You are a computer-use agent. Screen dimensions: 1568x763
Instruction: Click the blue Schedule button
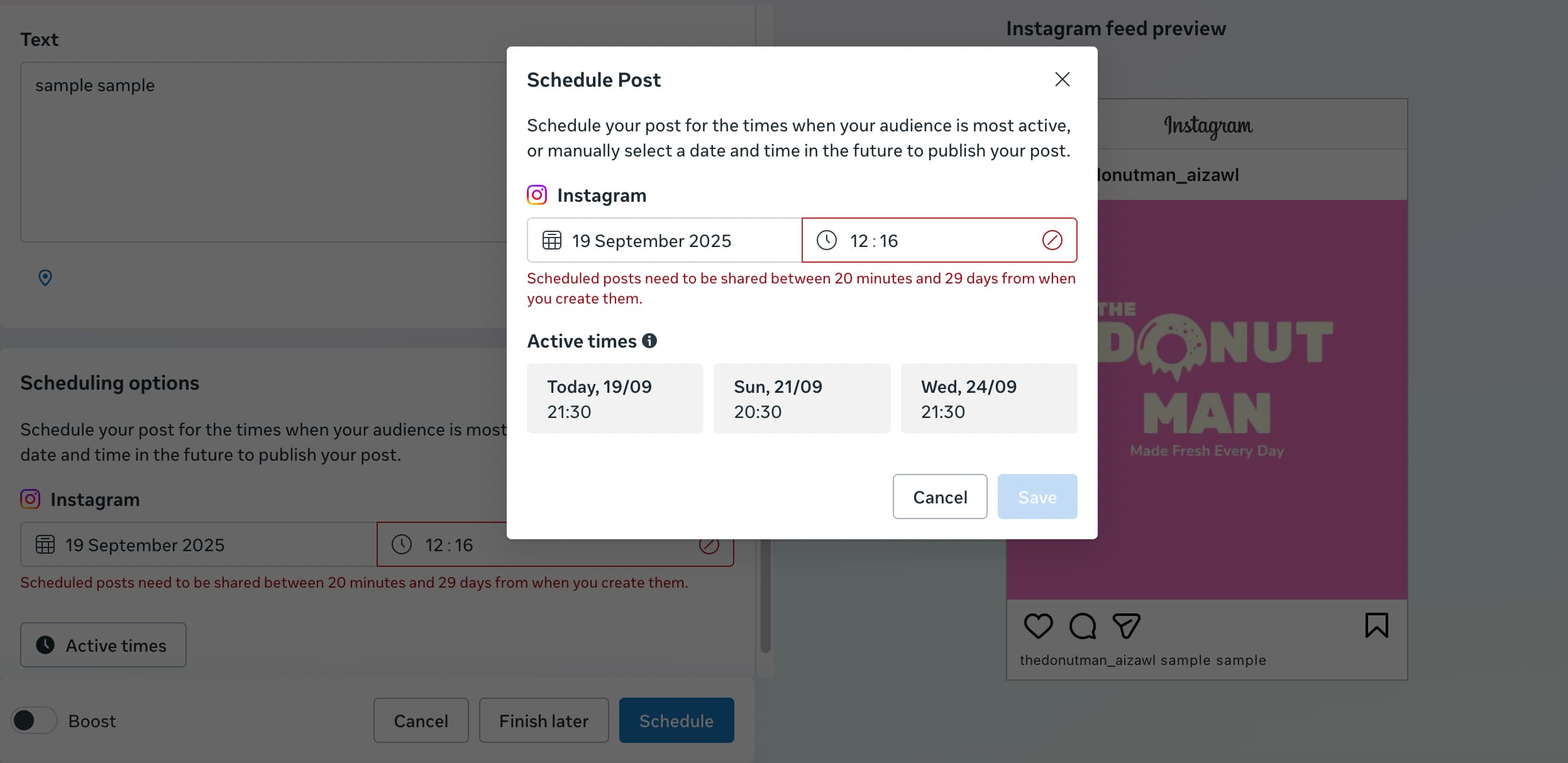[x=676, y=721]
